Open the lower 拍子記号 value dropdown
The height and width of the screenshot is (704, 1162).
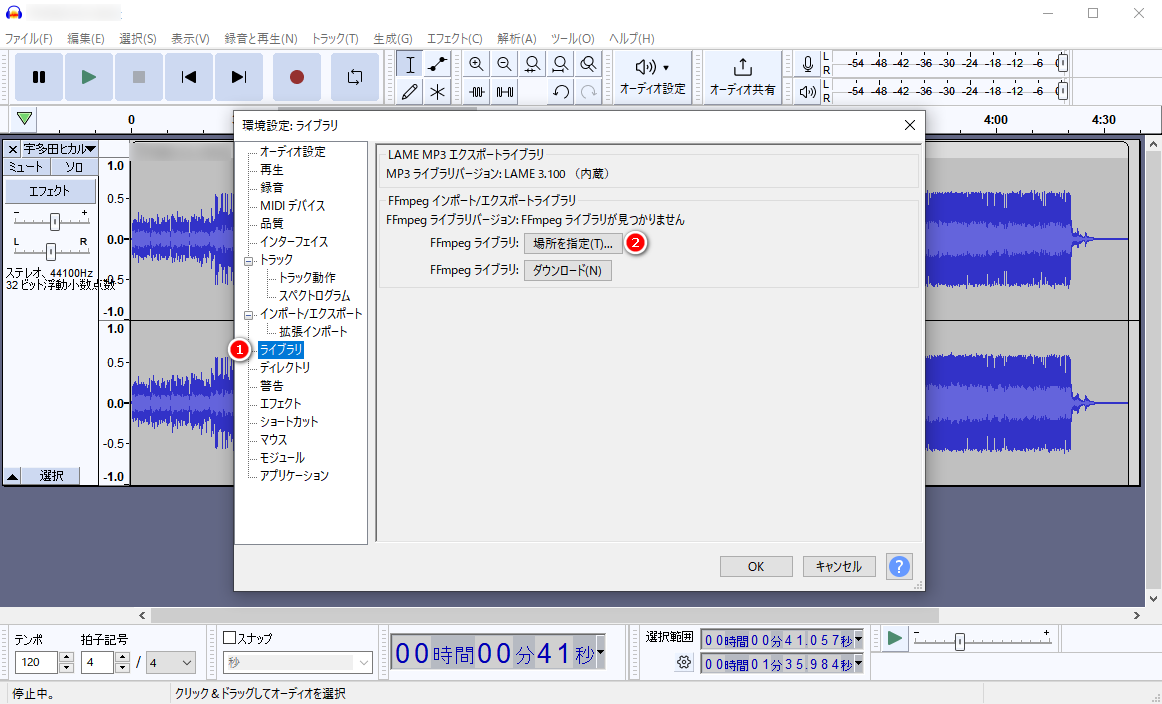pyautogui.click(x=170, y=662)
